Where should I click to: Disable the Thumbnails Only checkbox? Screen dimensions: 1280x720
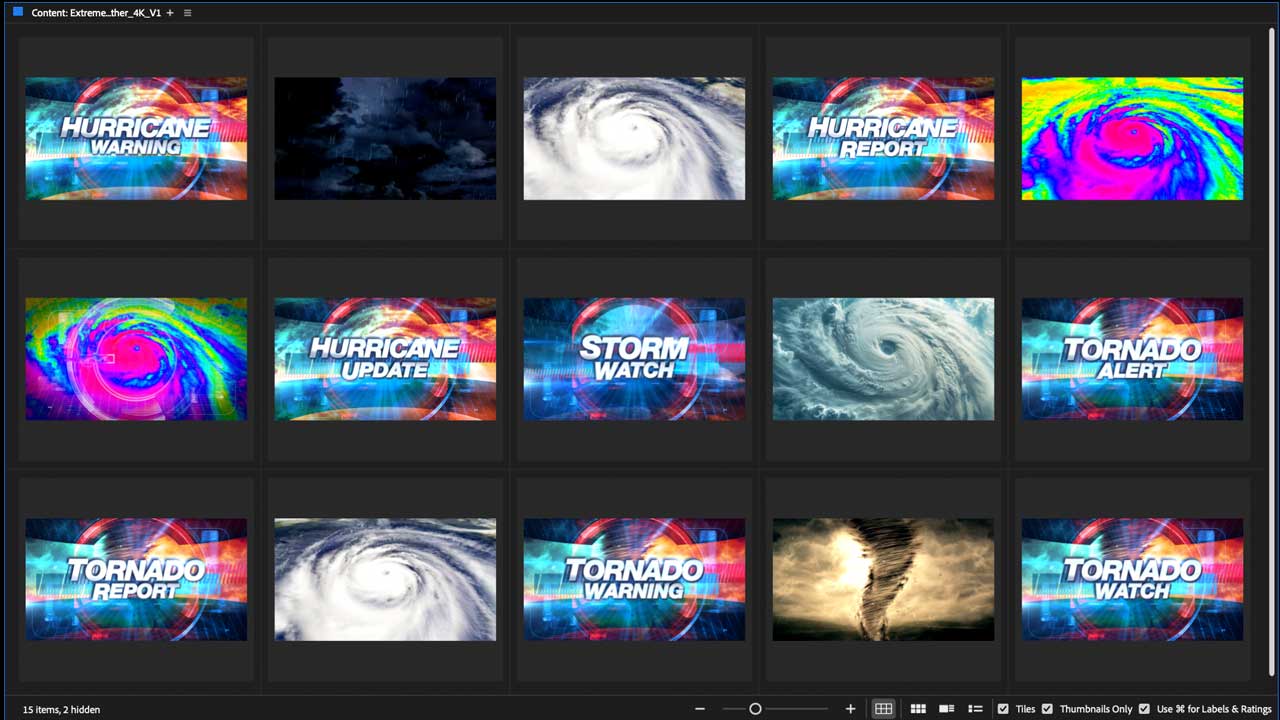pyautogui.click(x=1047, y=709)
